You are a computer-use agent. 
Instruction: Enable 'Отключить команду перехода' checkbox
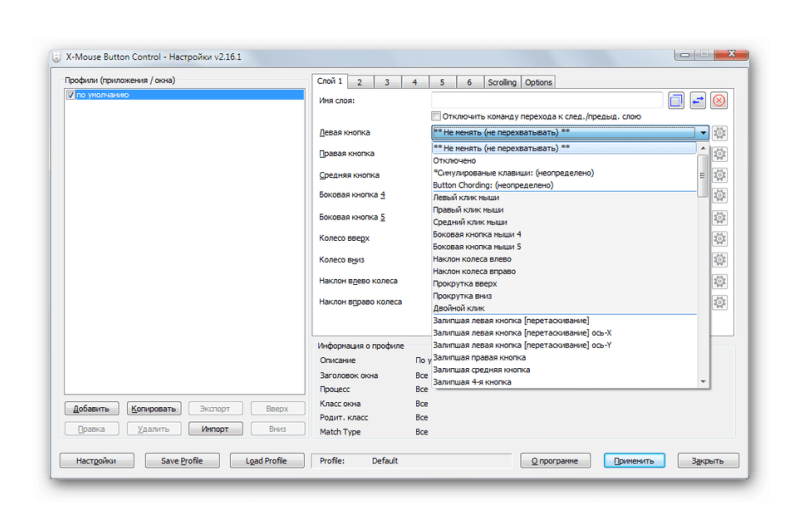[436, 116]
